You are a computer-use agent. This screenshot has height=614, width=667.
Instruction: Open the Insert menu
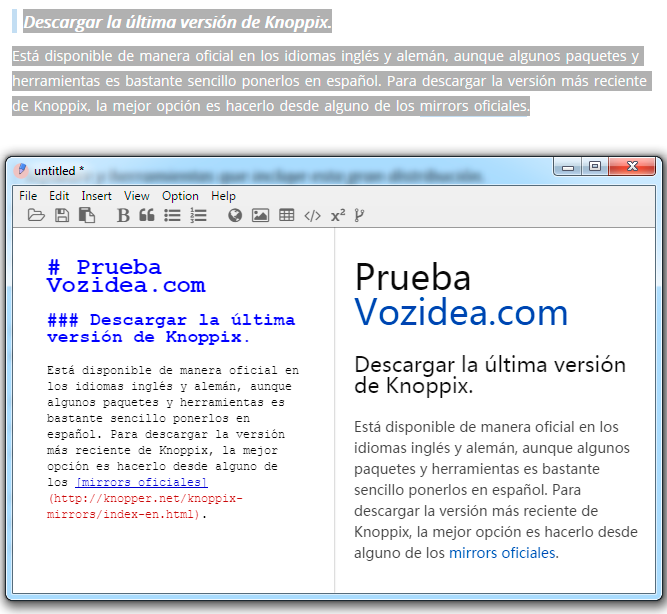point(96,196)
